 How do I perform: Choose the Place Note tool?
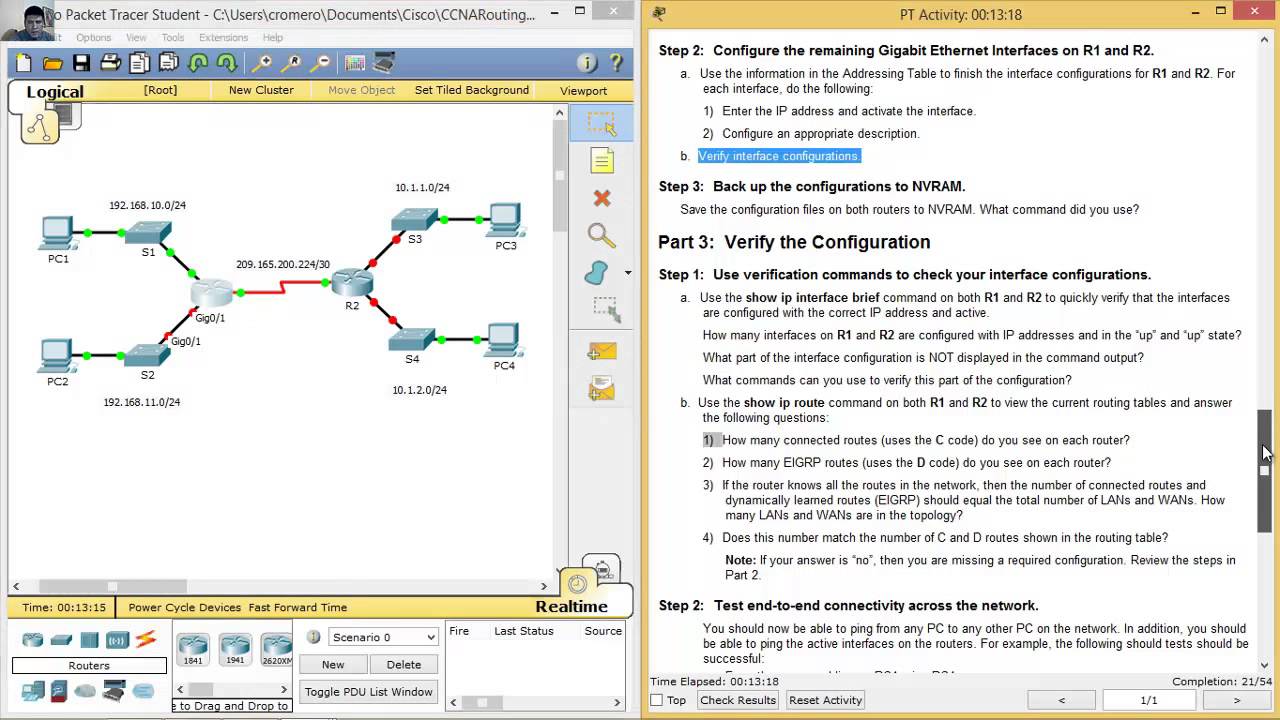[601, 161]
